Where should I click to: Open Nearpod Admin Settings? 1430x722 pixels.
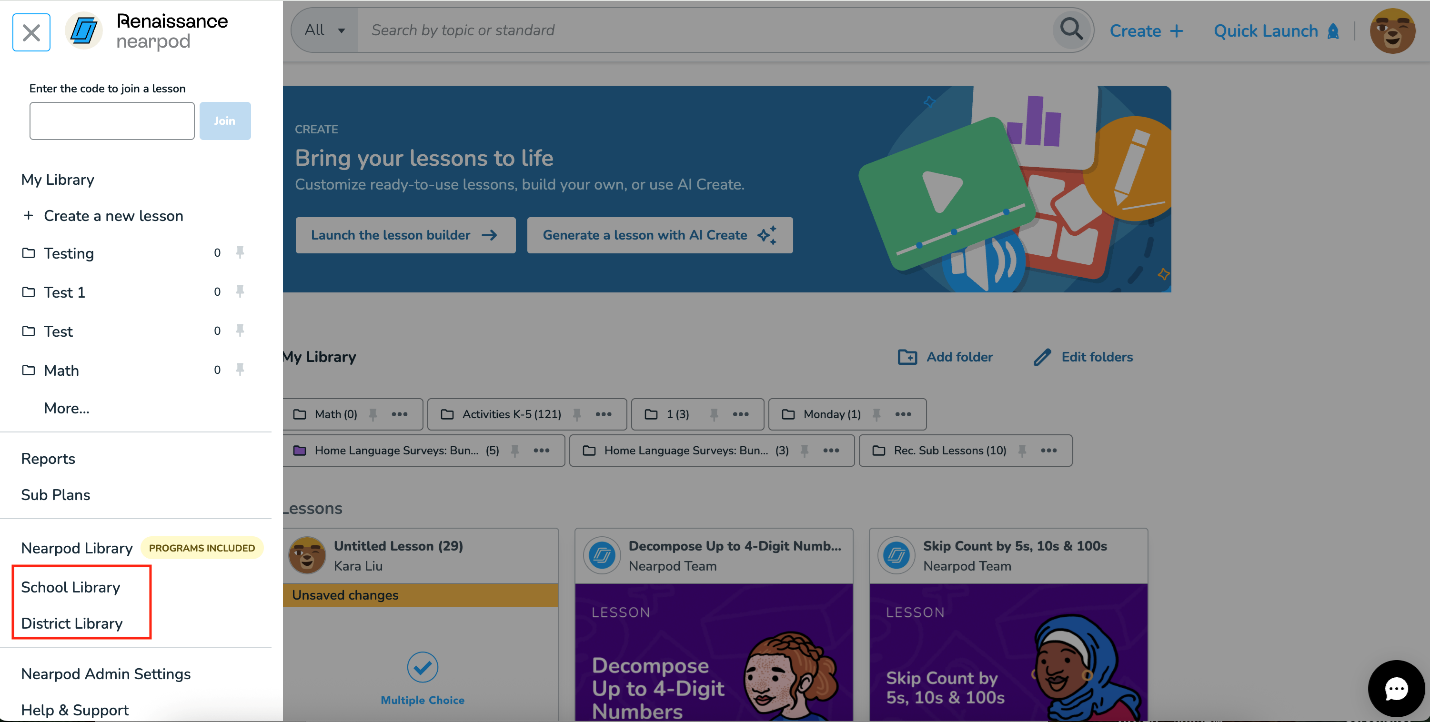106,674
